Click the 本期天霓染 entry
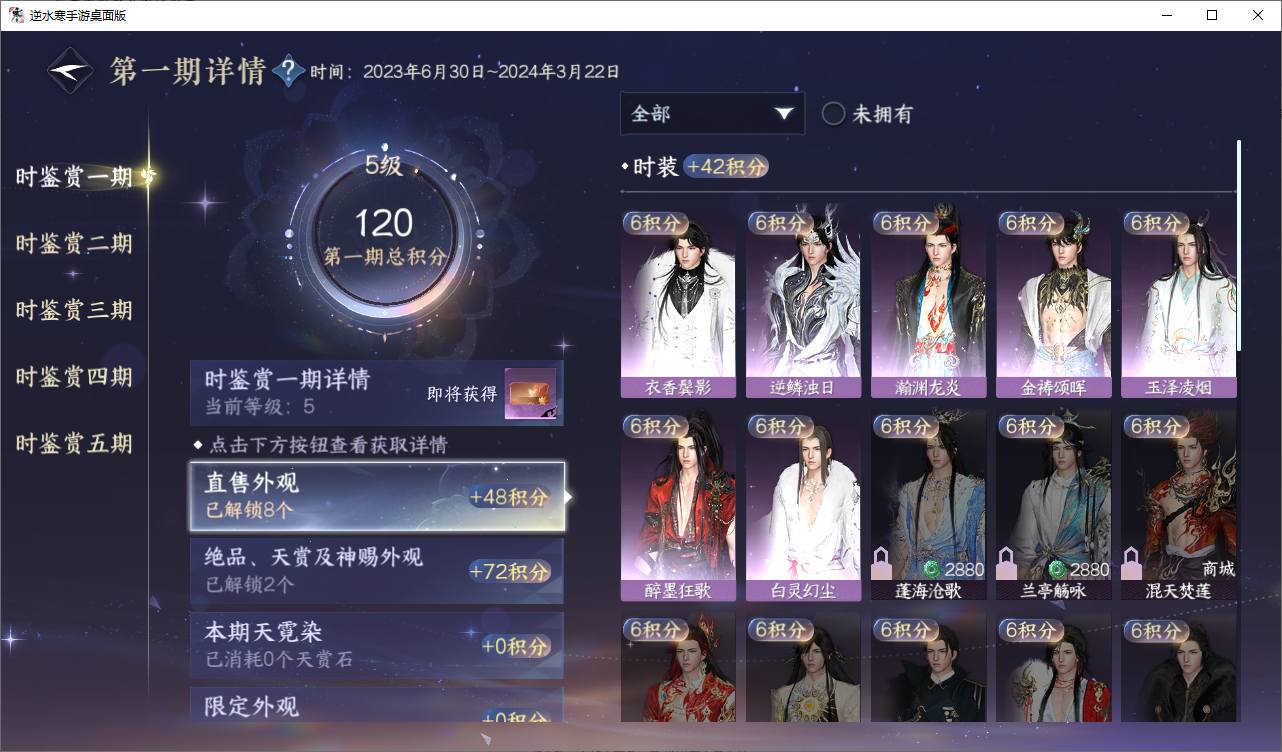Screen dimensions: 1282x752 coord(377,646)
